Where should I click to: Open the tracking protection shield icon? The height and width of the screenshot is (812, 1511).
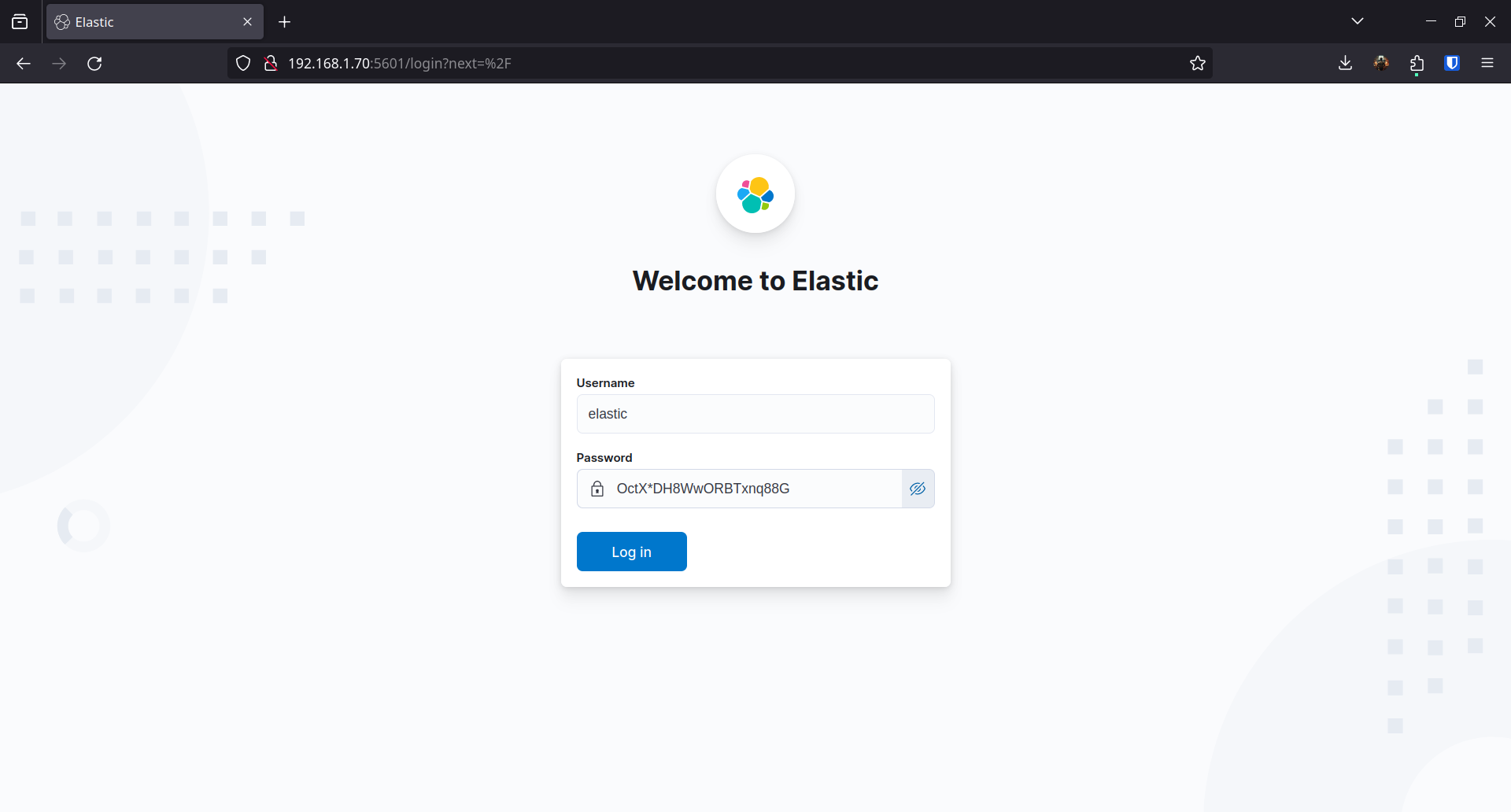click(x=243, y=64)
